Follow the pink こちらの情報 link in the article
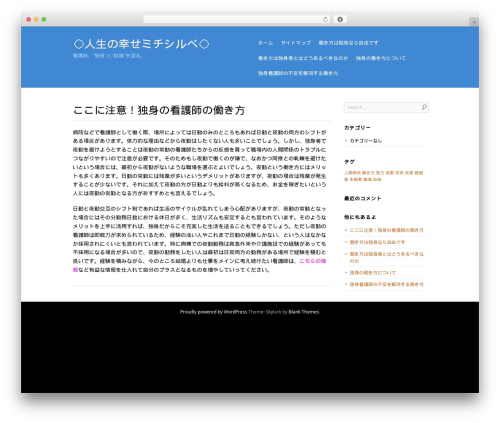The height and width of the screenshot is (423, 500). [x=313, y=261]
